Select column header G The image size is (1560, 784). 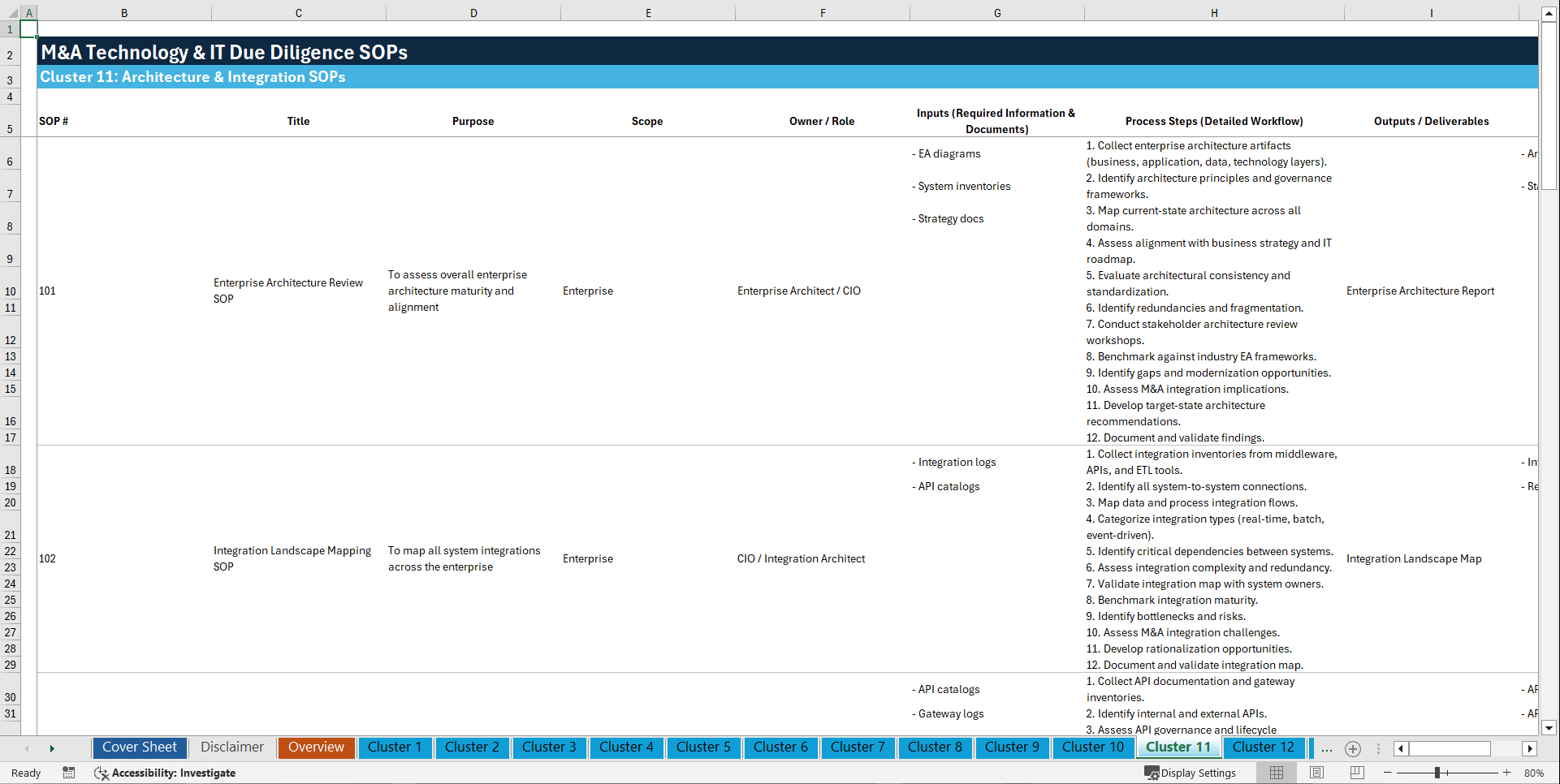click(x=996, y=13)
